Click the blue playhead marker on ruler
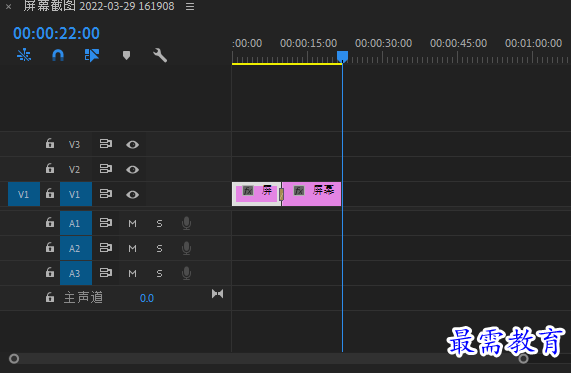 pos(342,56)
